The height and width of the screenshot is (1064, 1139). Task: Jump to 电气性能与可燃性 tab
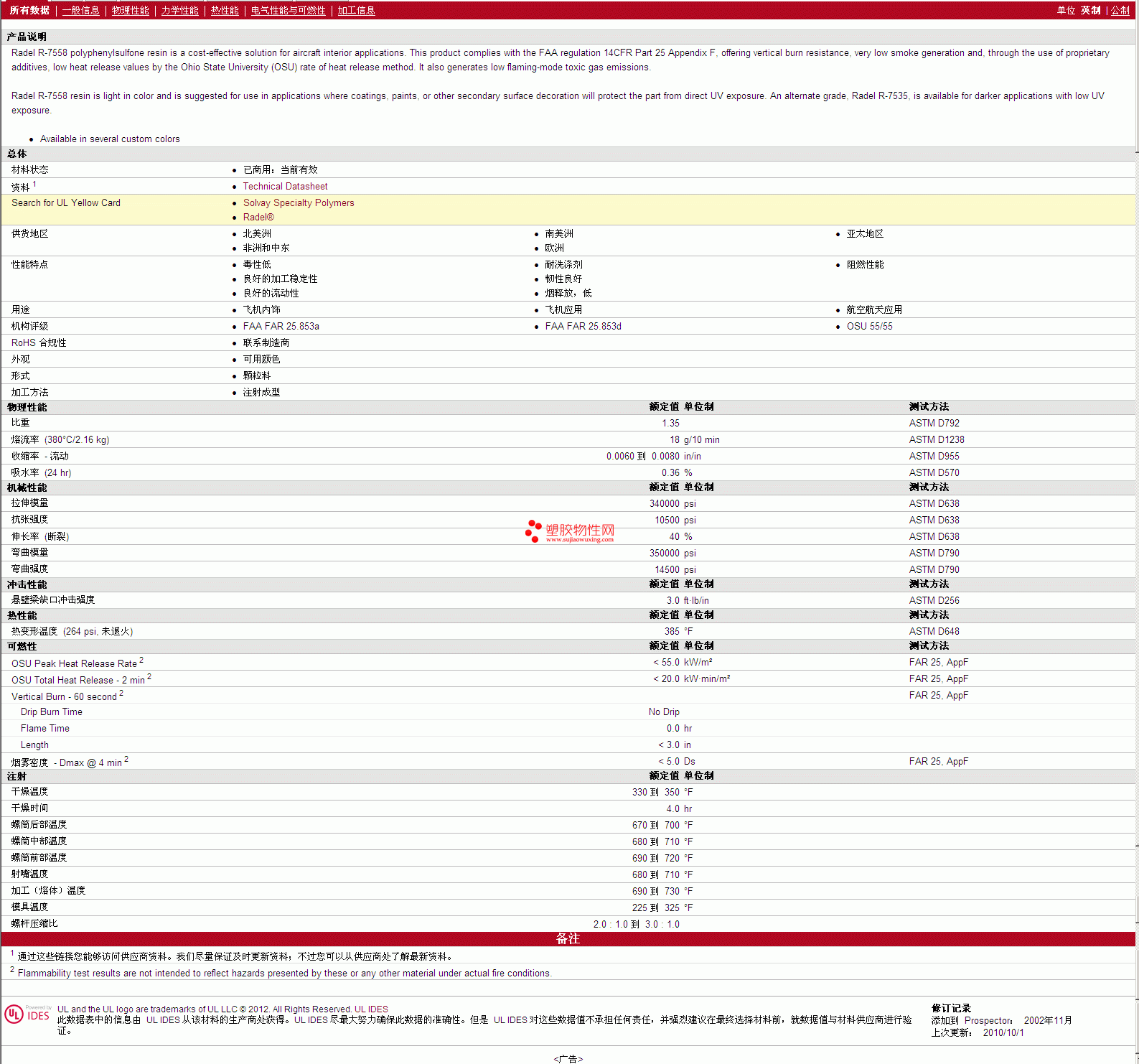[x=288, y=10]
